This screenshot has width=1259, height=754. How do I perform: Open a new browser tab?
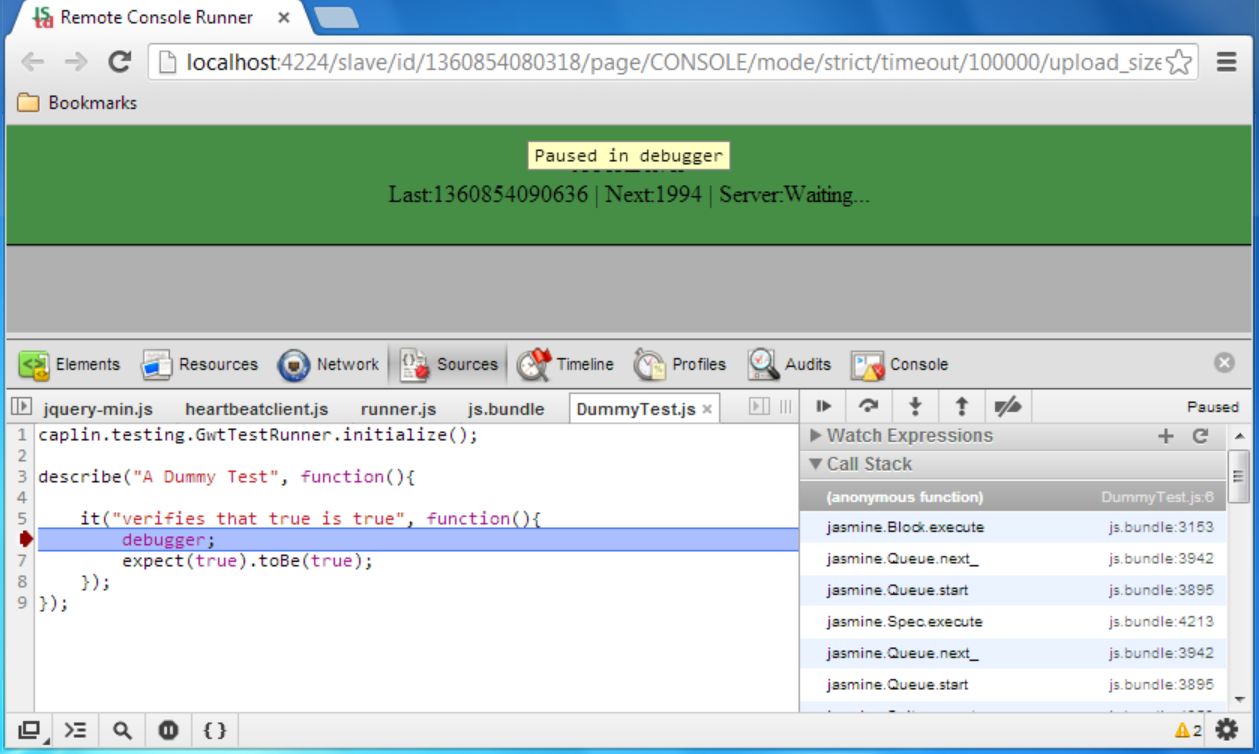point(336,17)
